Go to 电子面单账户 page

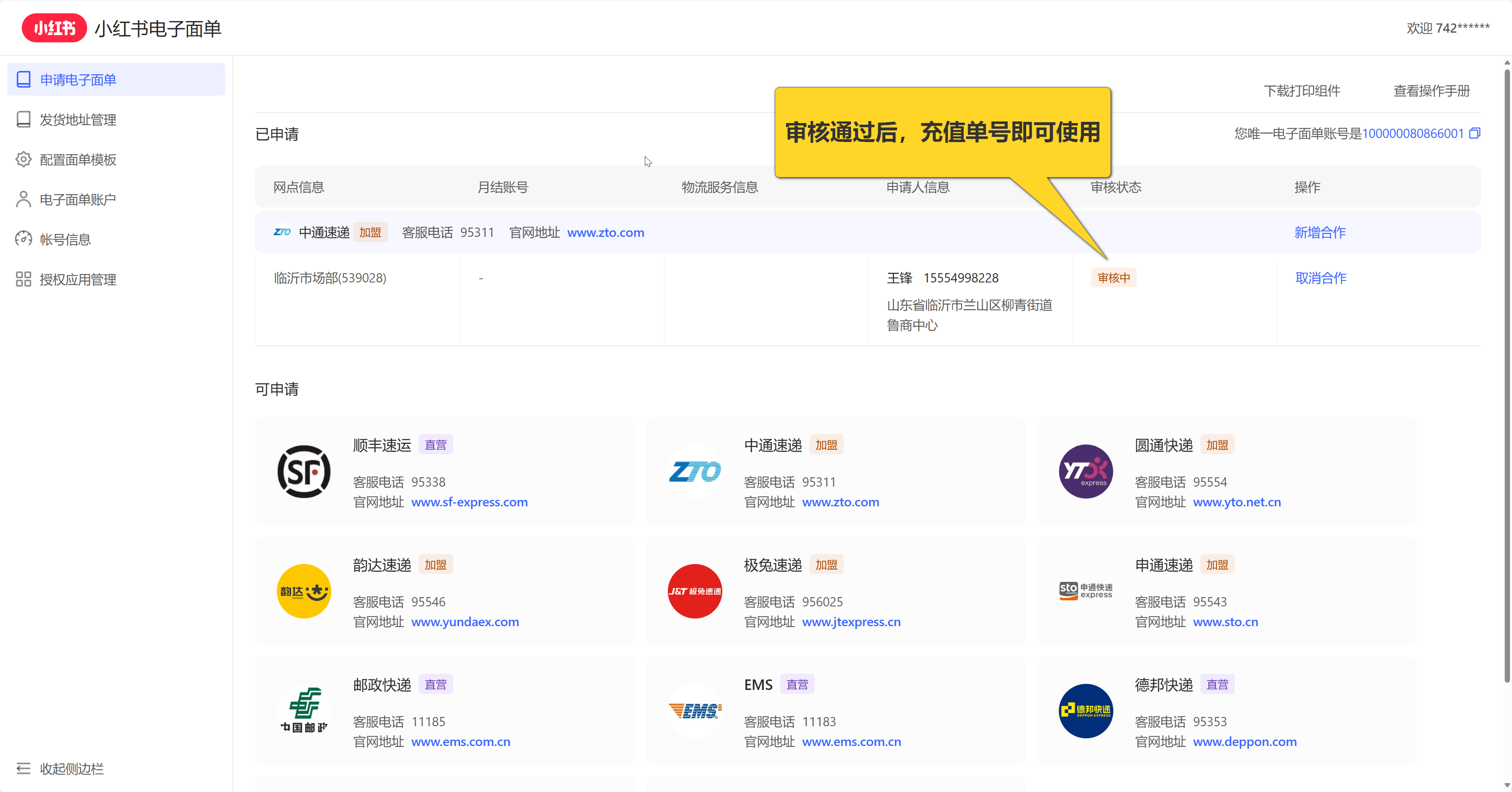coord(77,199)
